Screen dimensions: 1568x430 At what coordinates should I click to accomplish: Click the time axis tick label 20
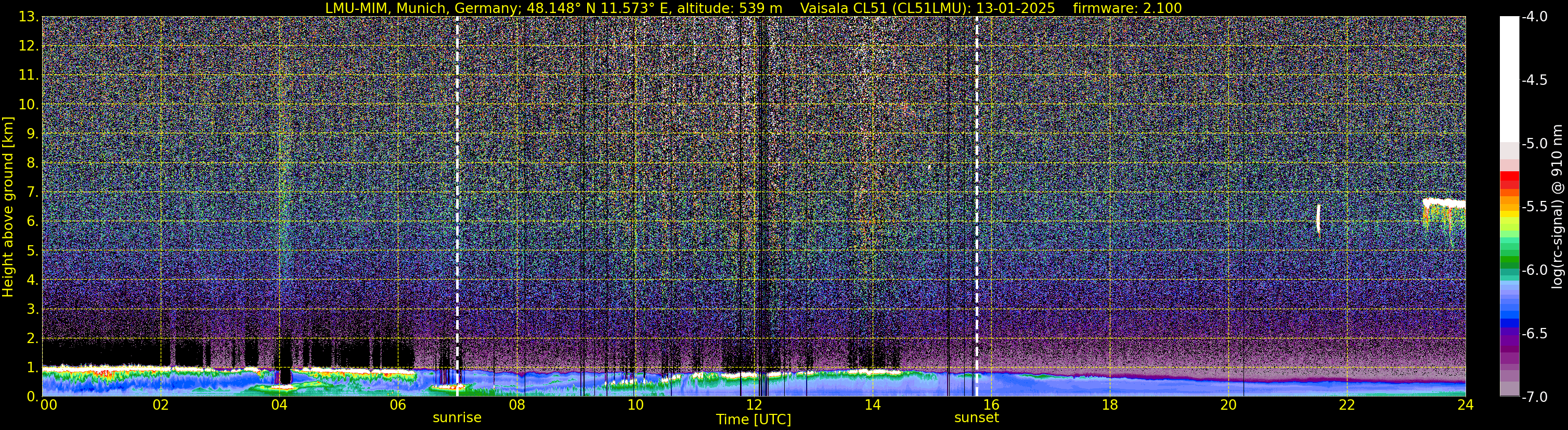tap(1228, 406)
